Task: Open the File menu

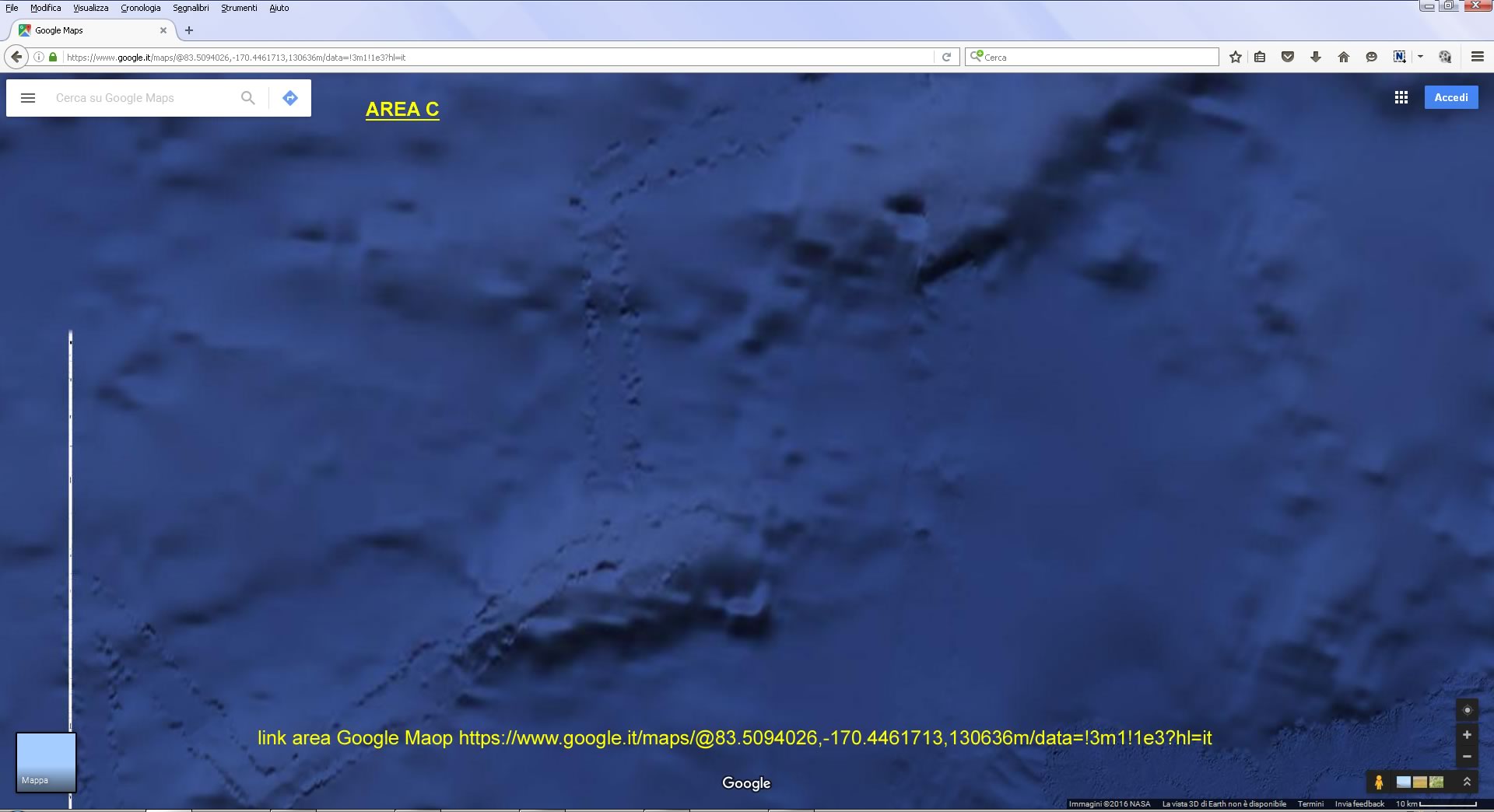Action: (12, 8)
